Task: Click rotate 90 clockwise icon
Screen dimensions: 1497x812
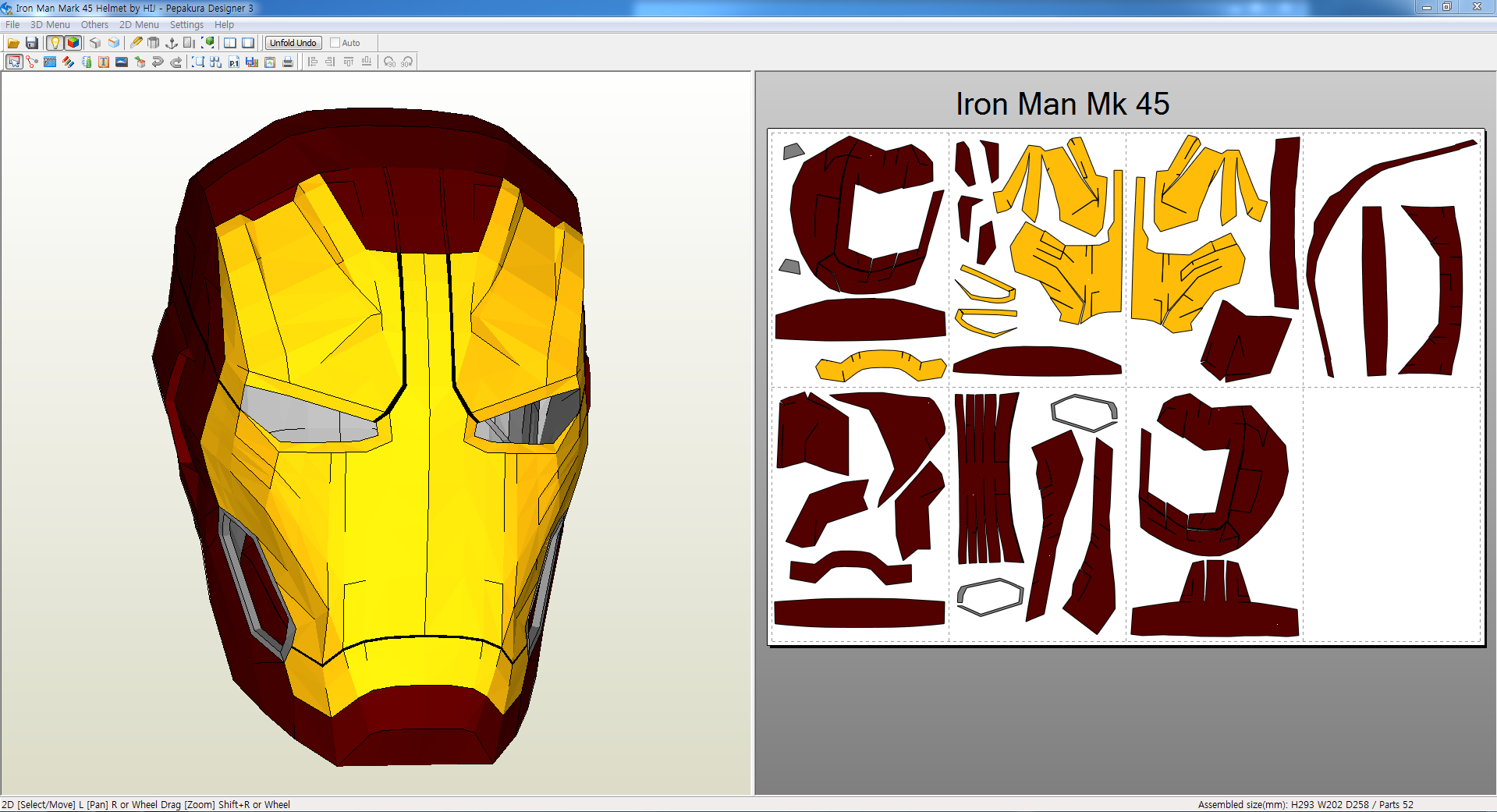Action: pos(407,62)
